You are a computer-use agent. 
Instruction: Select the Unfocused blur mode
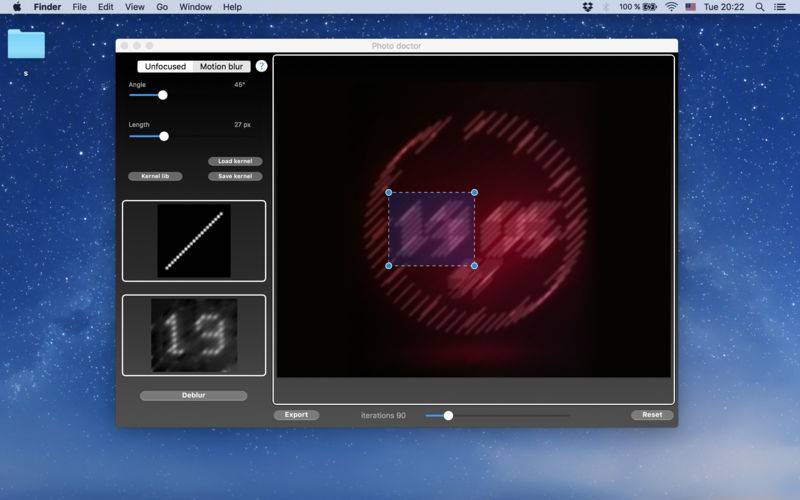coord(165,66)
